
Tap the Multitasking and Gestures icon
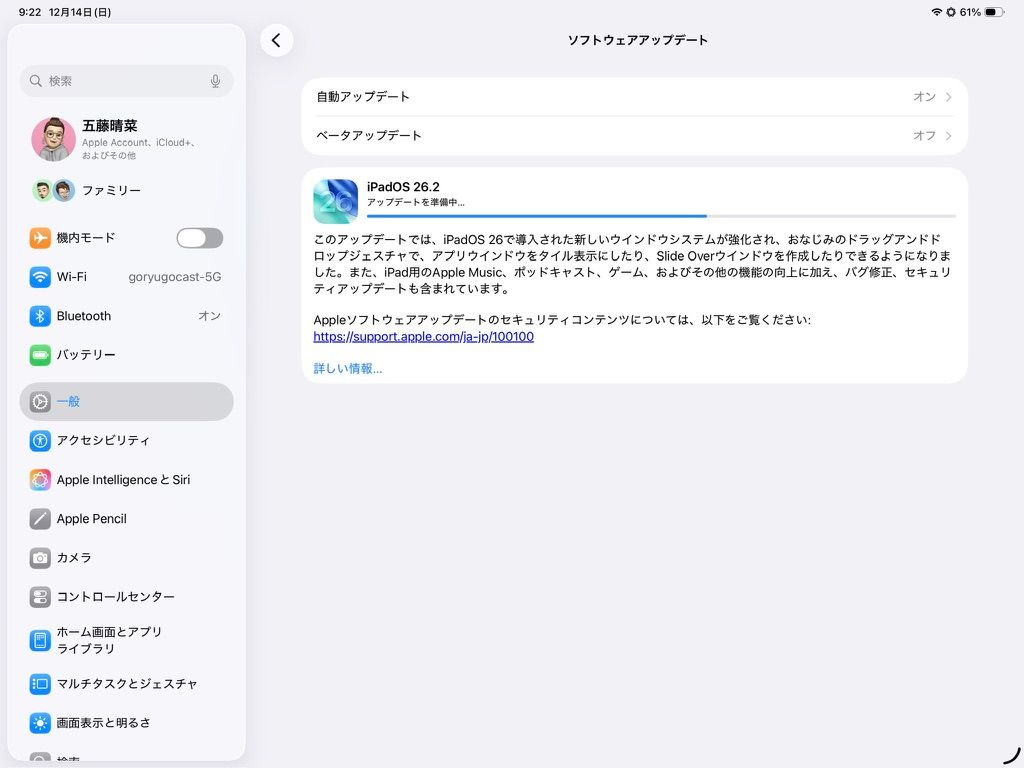40,684
